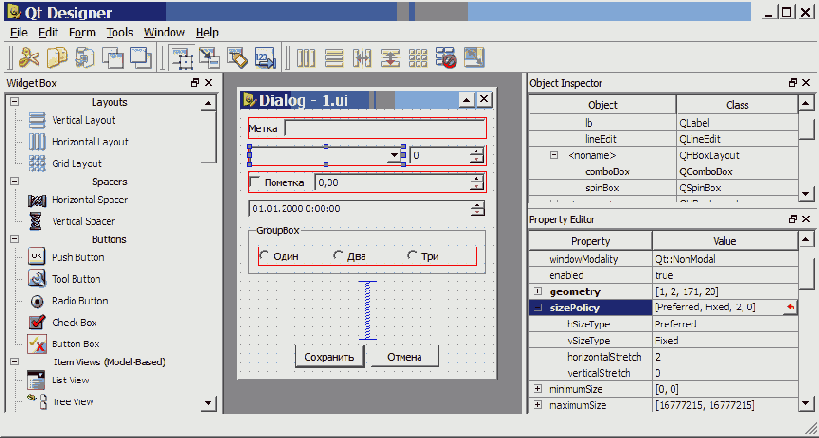The image size is (819, 438).
Task: Select the Edit Widgets mode icon
Action: point(183,58)
